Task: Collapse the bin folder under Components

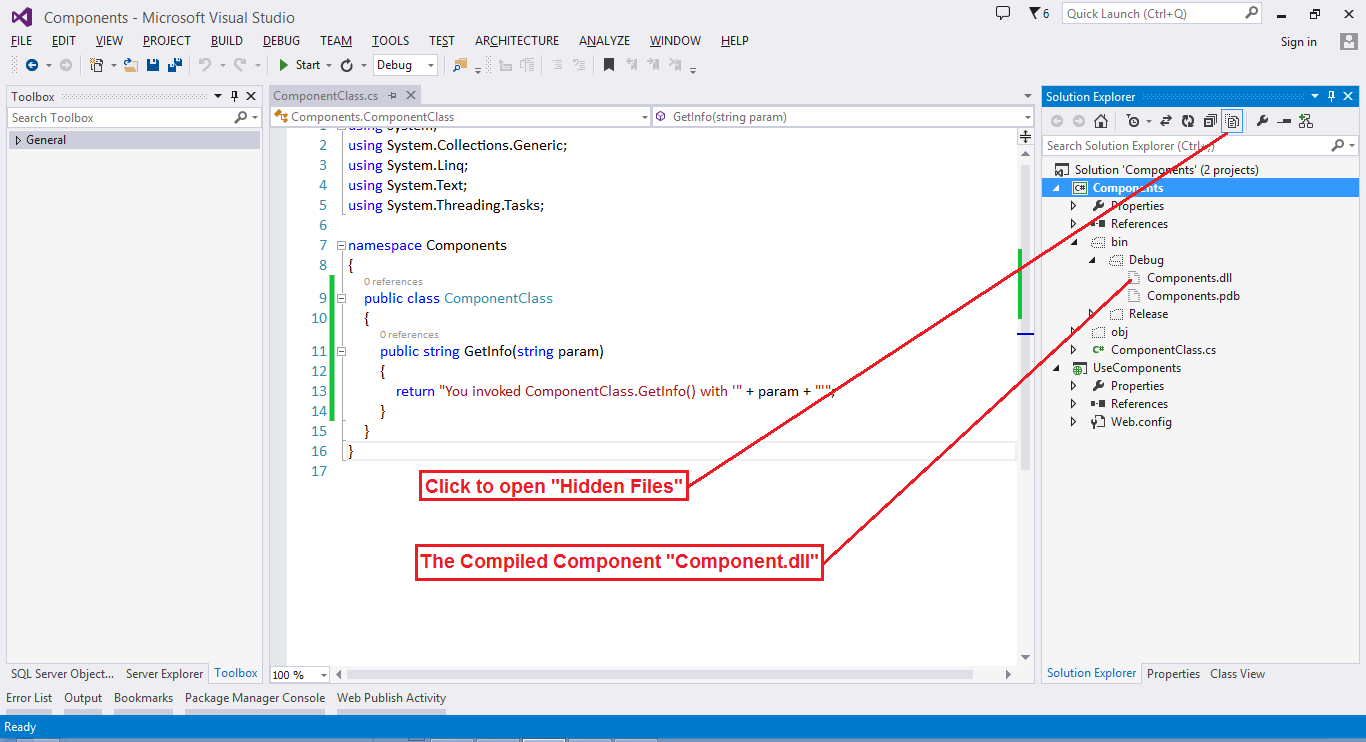Action: pos(1074,241)
